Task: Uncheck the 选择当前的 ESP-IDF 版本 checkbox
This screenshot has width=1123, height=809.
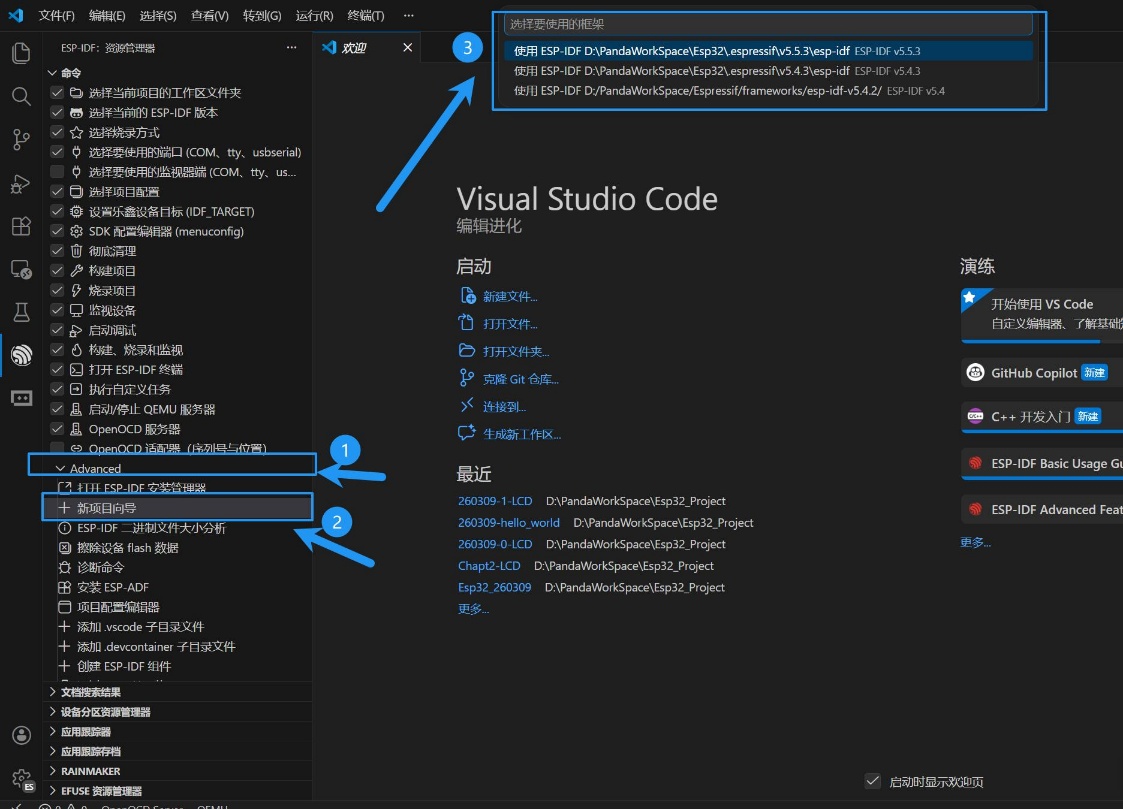Action: pos(57,112)
